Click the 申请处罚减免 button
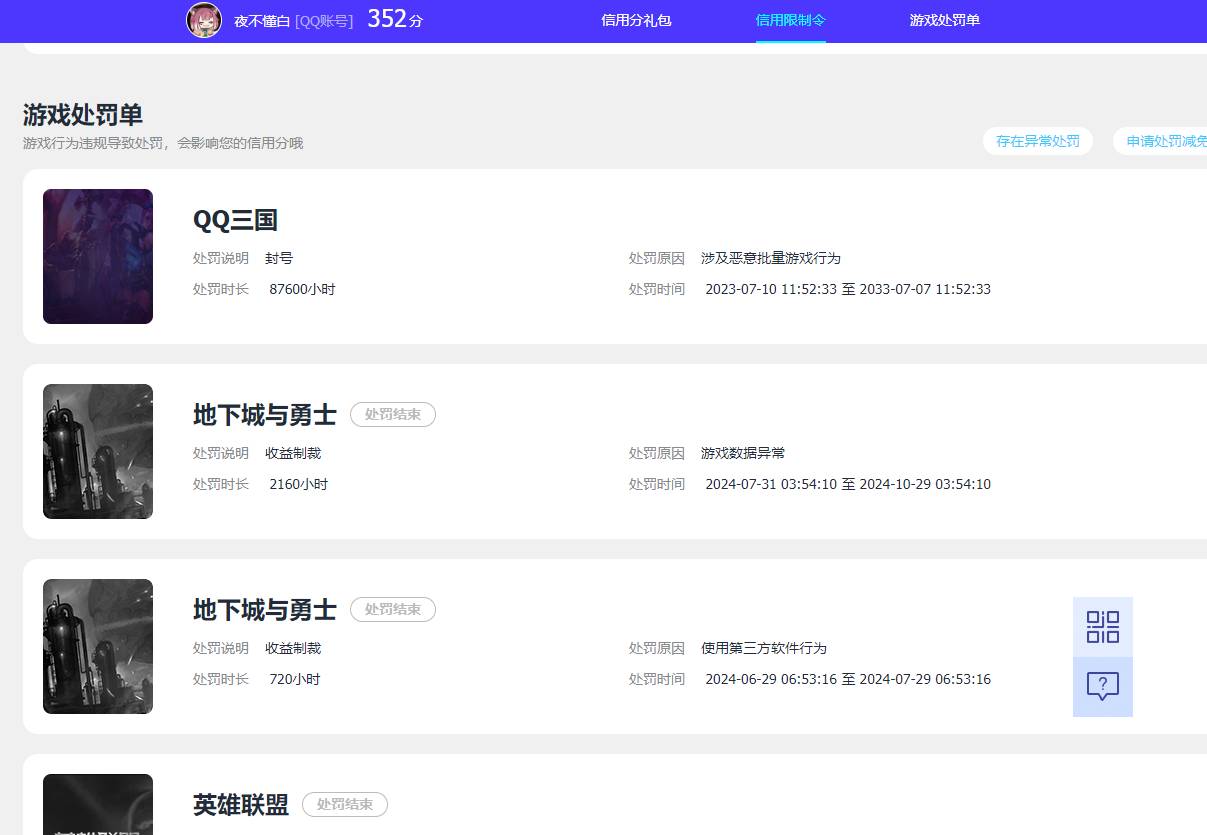This screenshot has width=1207, height=835. coord(1170,141)
